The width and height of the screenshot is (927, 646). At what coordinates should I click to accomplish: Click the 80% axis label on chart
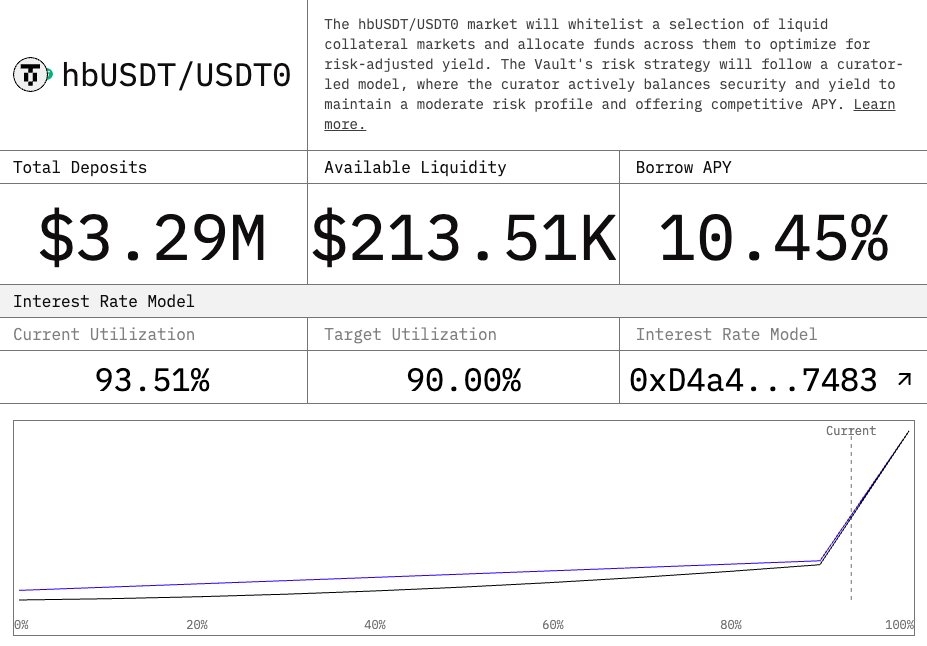tap(731, 625)
